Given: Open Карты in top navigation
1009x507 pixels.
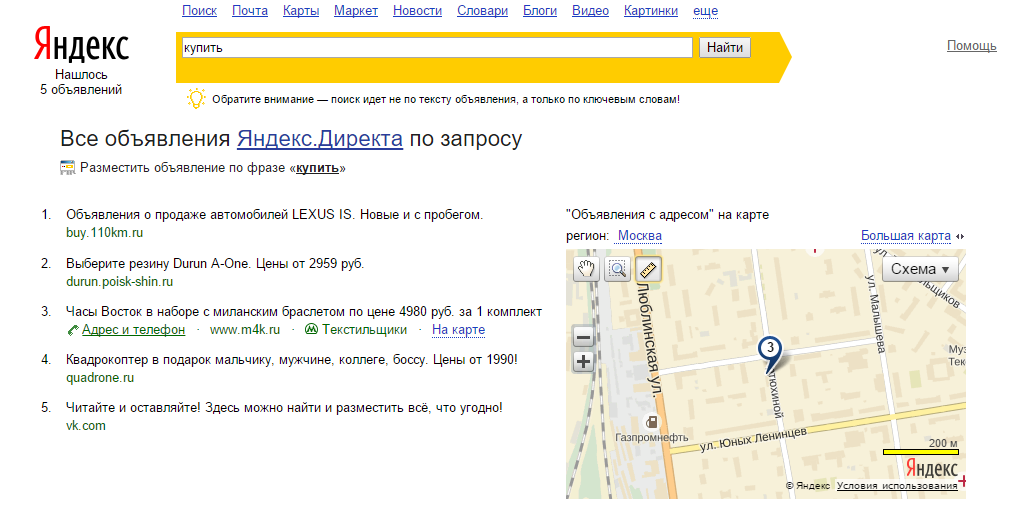Looking at the screenshot, I should pyautogui.click(x=301, y=11).
